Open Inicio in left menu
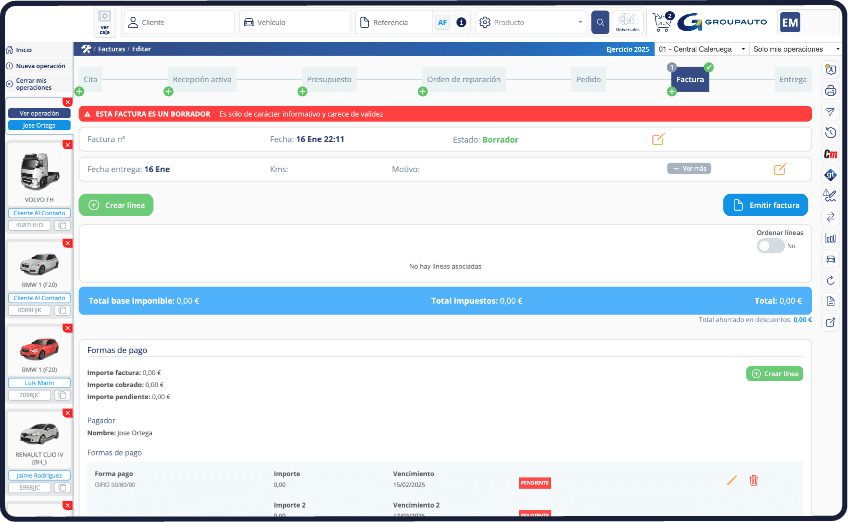This screenshot has height=522, width=848. tap(23, 50)
